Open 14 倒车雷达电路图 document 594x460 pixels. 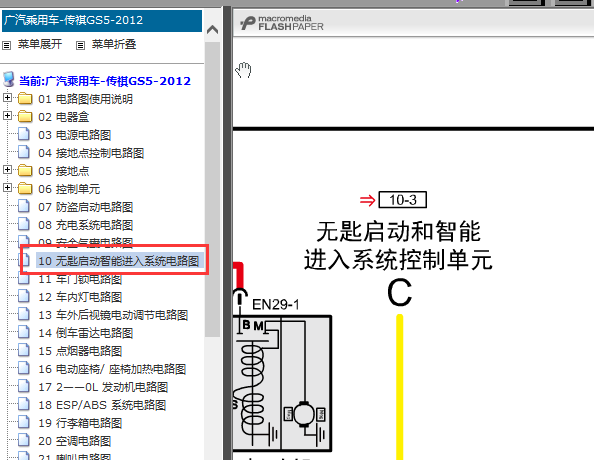click(86, 333)
